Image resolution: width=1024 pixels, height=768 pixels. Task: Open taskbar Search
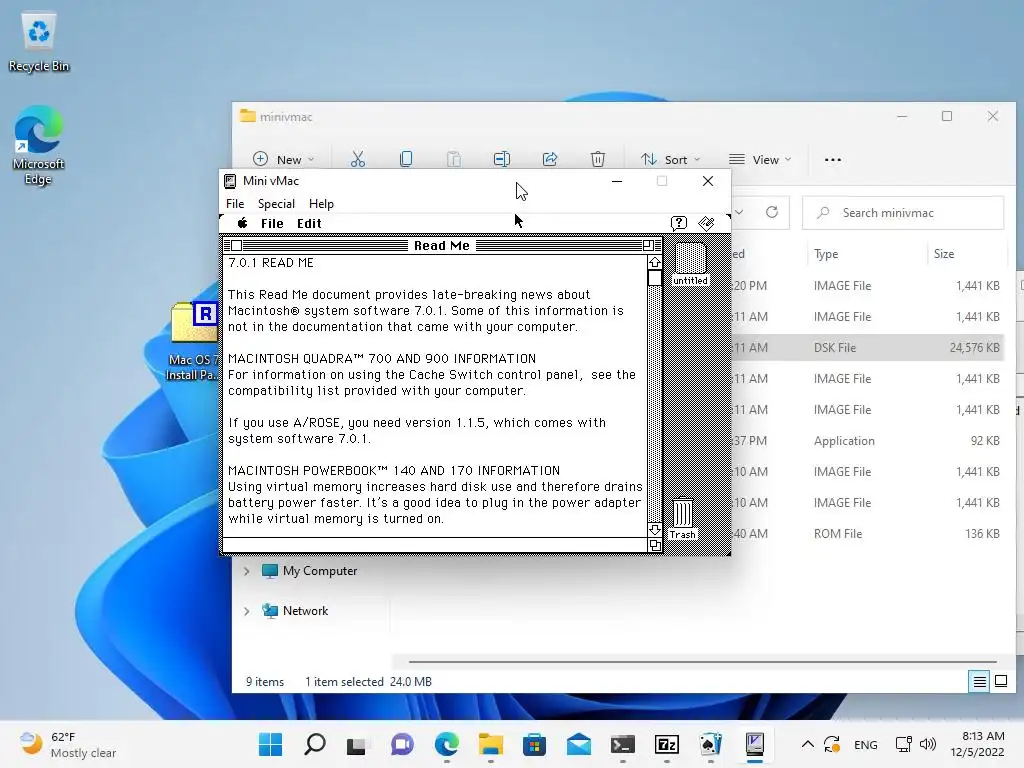314,744
